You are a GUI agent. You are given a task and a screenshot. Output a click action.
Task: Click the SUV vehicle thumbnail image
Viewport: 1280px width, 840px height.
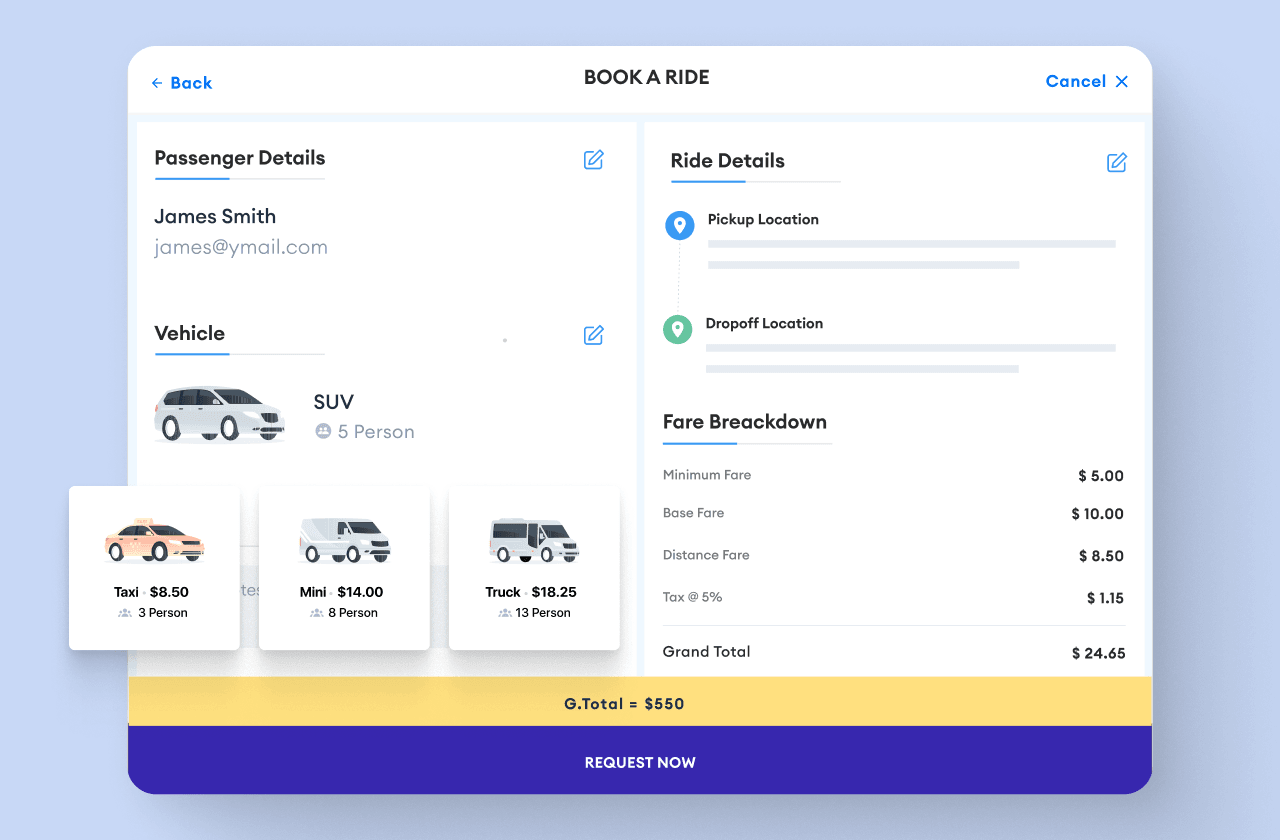(x=220, y=413)
